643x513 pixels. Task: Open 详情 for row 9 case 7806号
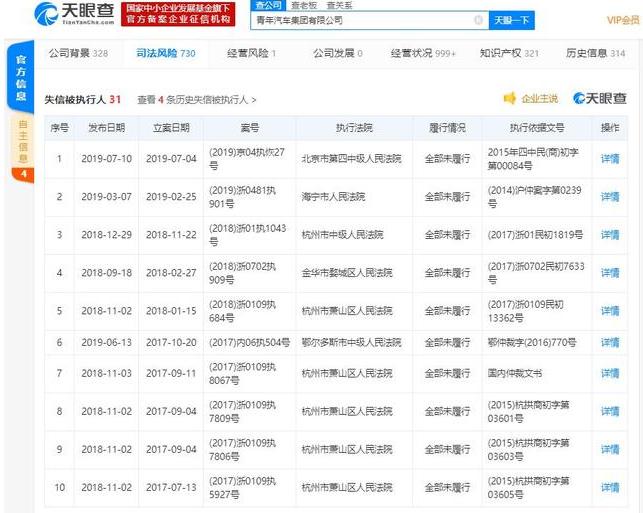[x=610, y=449]
